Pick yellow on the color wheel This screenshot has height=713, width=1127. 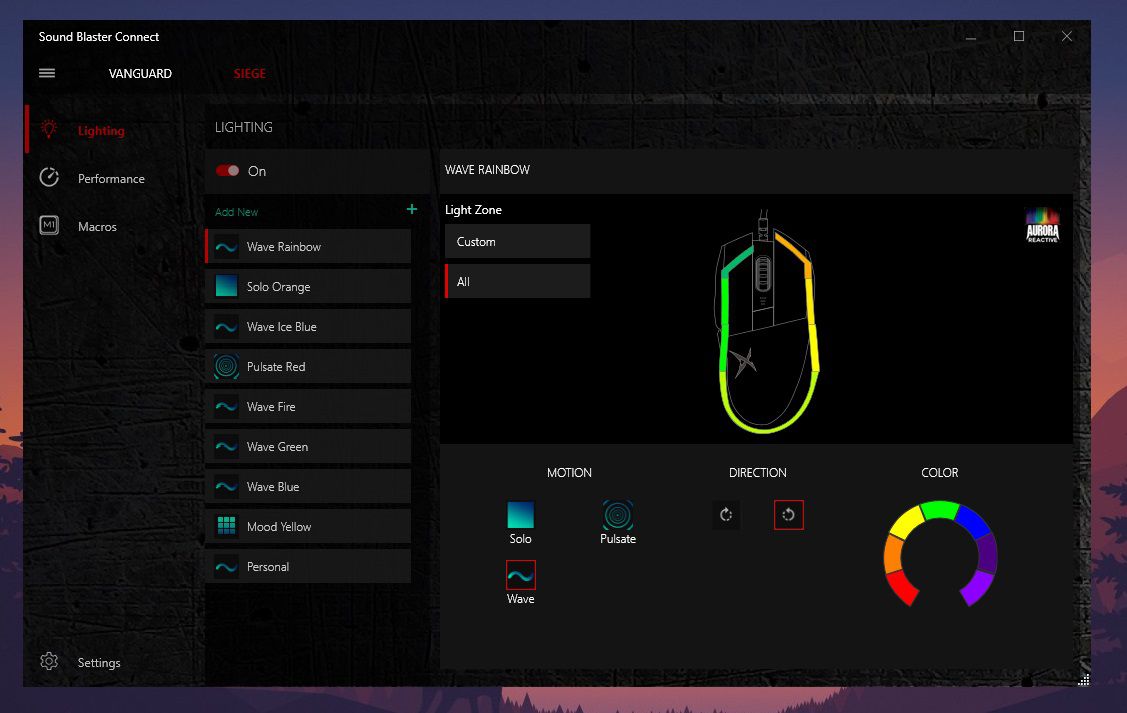907,522
